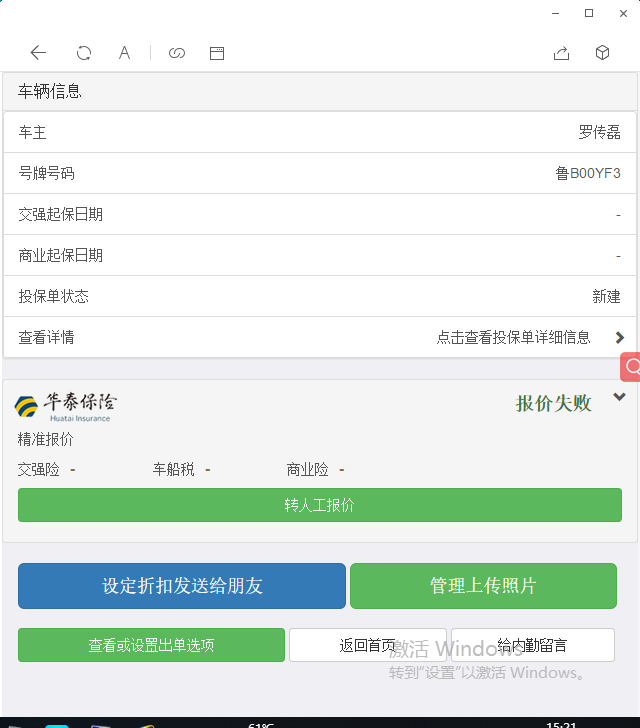Click 给内勤留言 button

click(533, 645)
